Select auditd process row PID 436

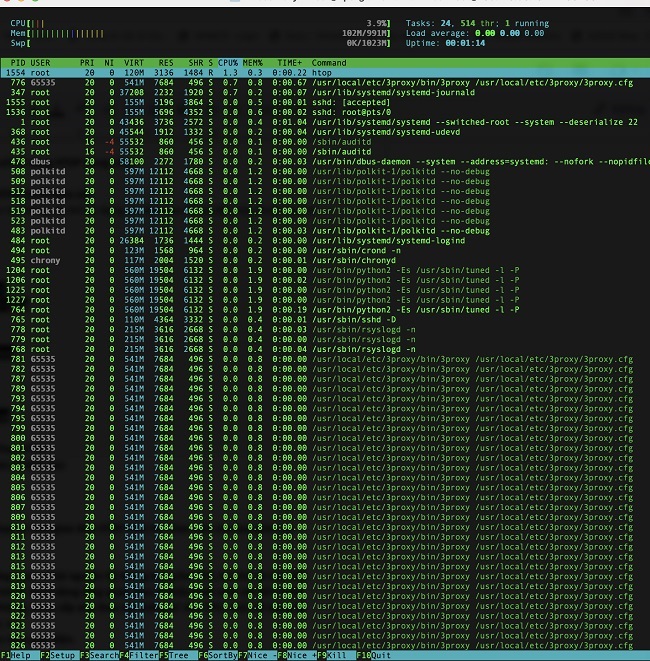point(325,142)
